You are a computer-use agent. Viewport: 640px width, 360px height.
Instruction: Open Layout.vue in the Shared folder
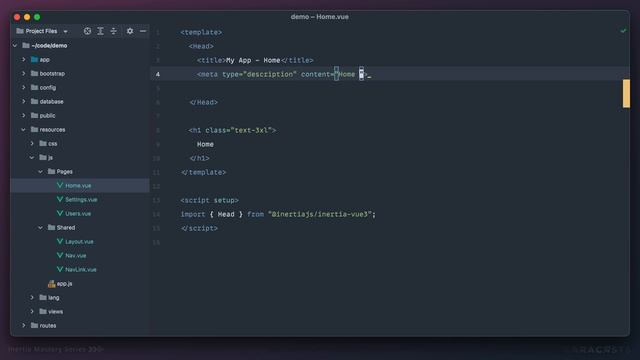(79, 242)
